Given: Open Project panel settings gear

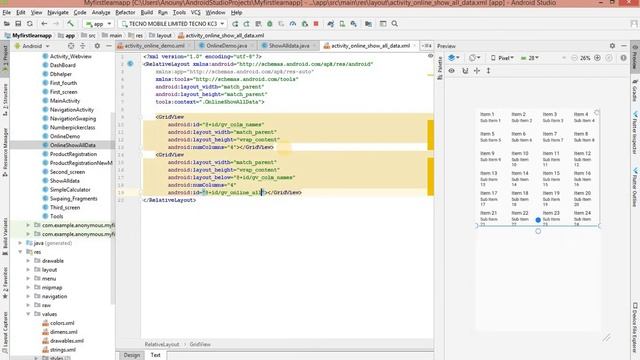Looking at the screenshot, I should point(97,46).
